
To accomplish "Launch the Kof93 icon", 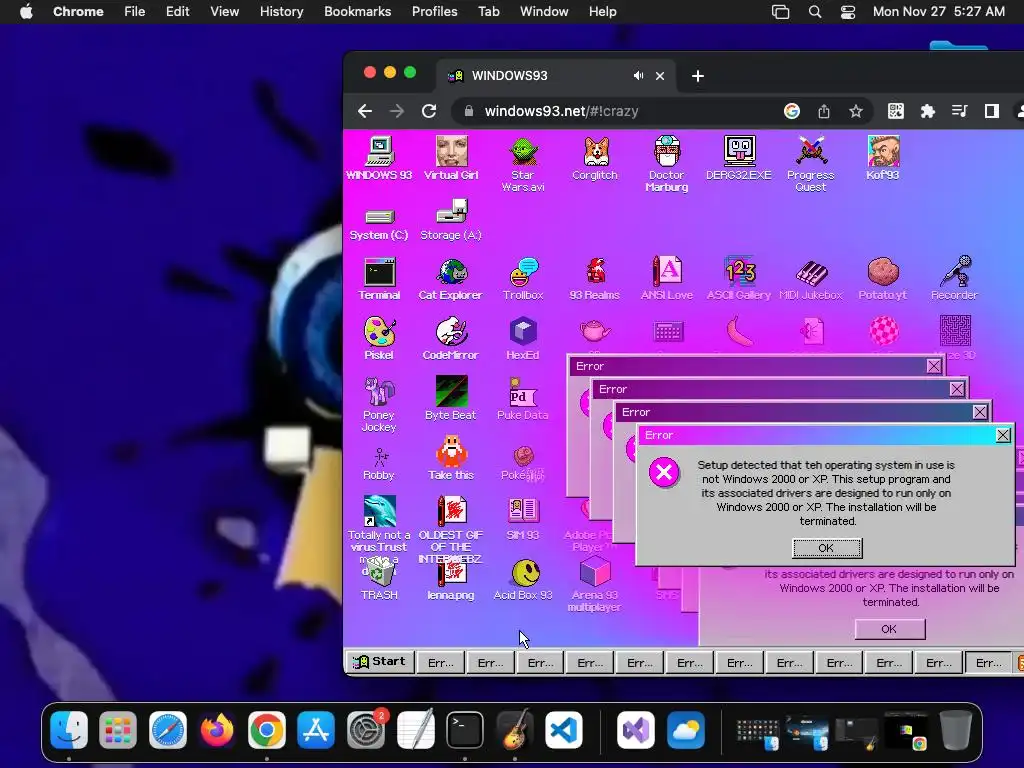I will [x=883, y=157].
